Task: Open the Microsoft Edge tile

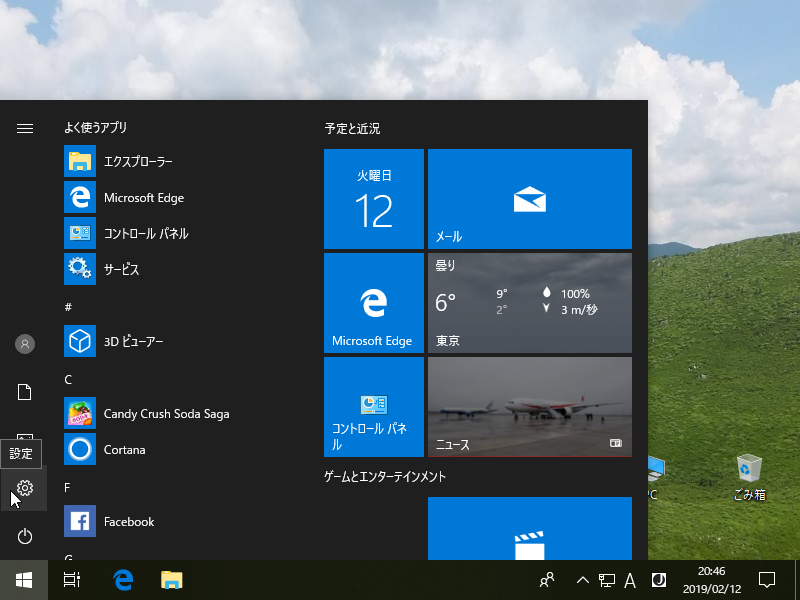Action: [374, 303]
